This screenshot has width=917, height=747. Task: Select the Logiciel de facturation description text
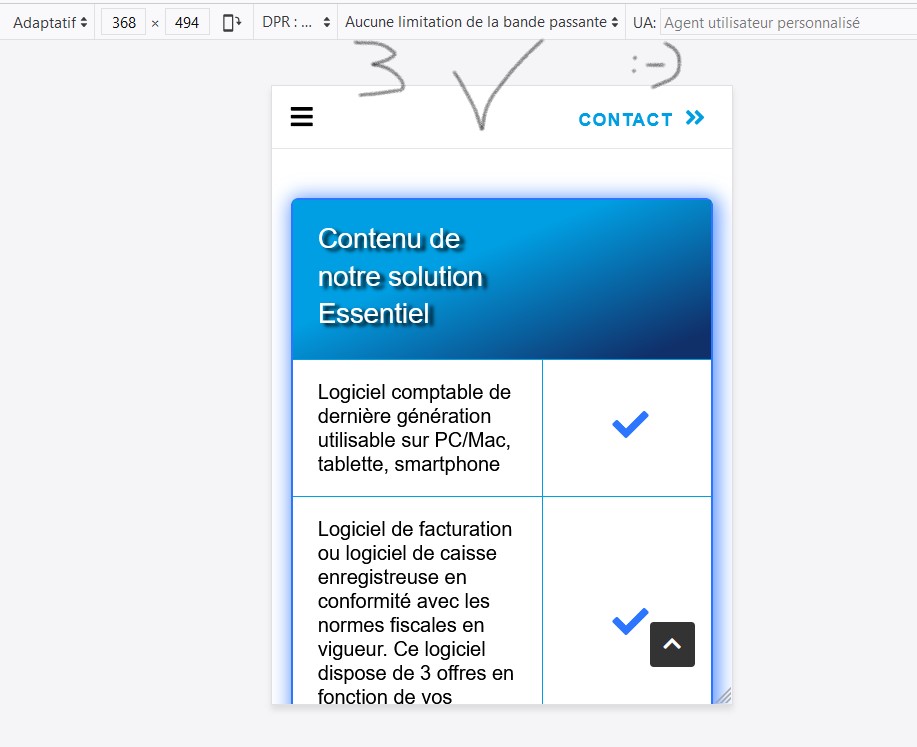pyautogui.click(x=415, y=612)
